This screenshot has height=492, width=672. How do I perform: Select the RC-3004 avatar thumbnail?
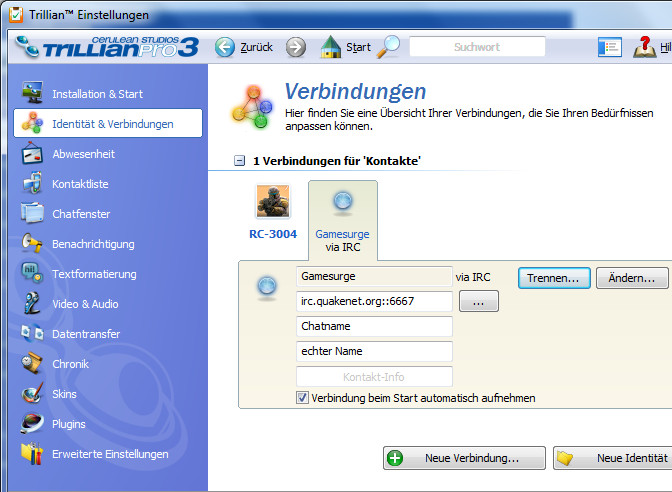coord(273,201)
